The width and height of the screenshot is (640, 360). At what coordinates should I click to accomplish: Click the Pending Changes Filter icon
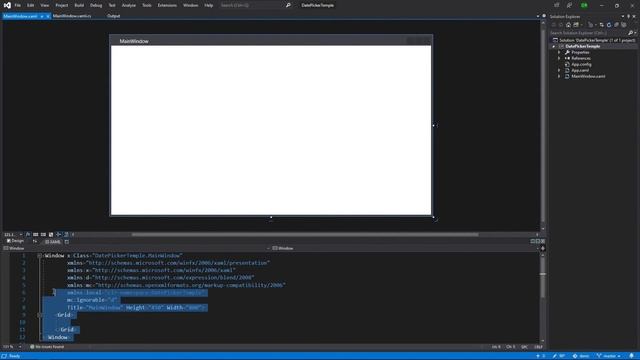tap(590, 25)
